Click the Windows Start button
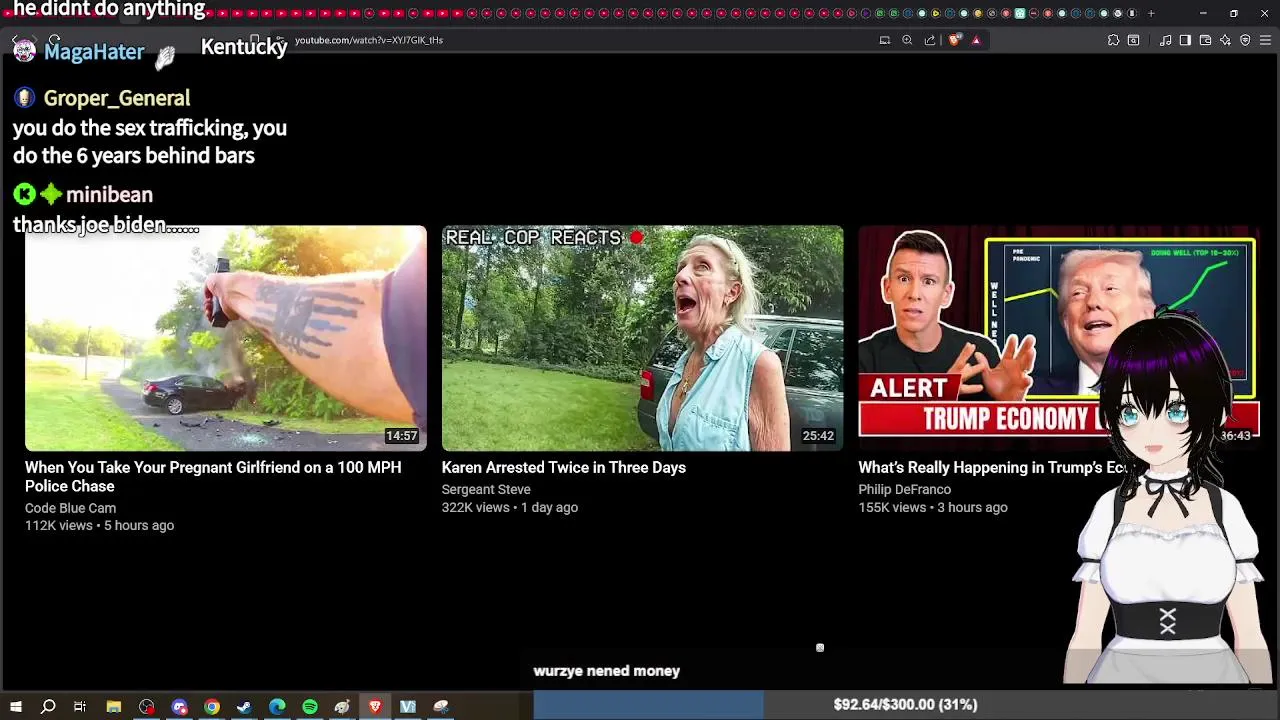This screenshot has height=720, width=1280. pos(15,707)
